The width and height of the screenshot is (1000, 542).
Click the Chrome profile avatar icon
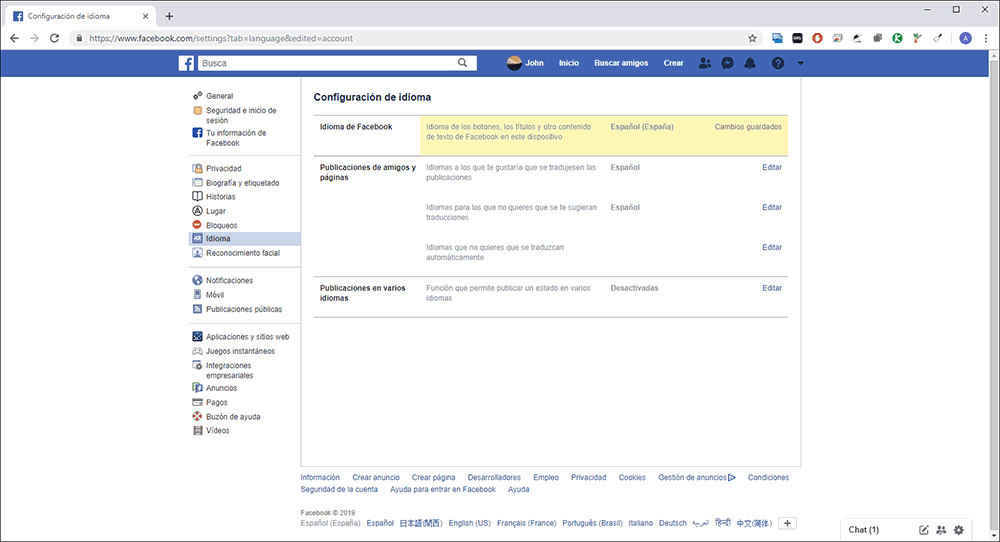tap(966, 38)
